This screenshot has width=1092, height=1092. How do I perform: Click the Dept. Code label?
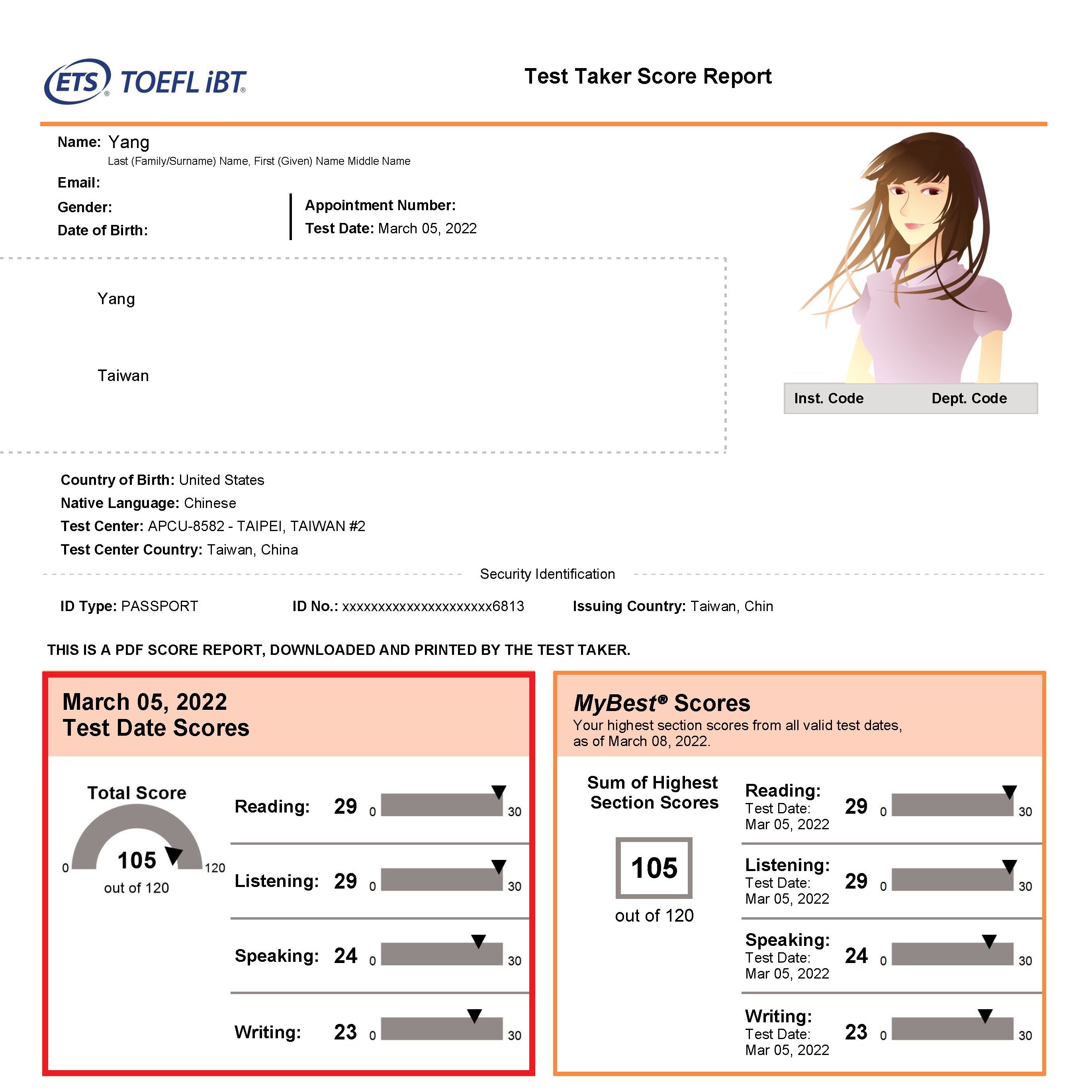point(969,399)
